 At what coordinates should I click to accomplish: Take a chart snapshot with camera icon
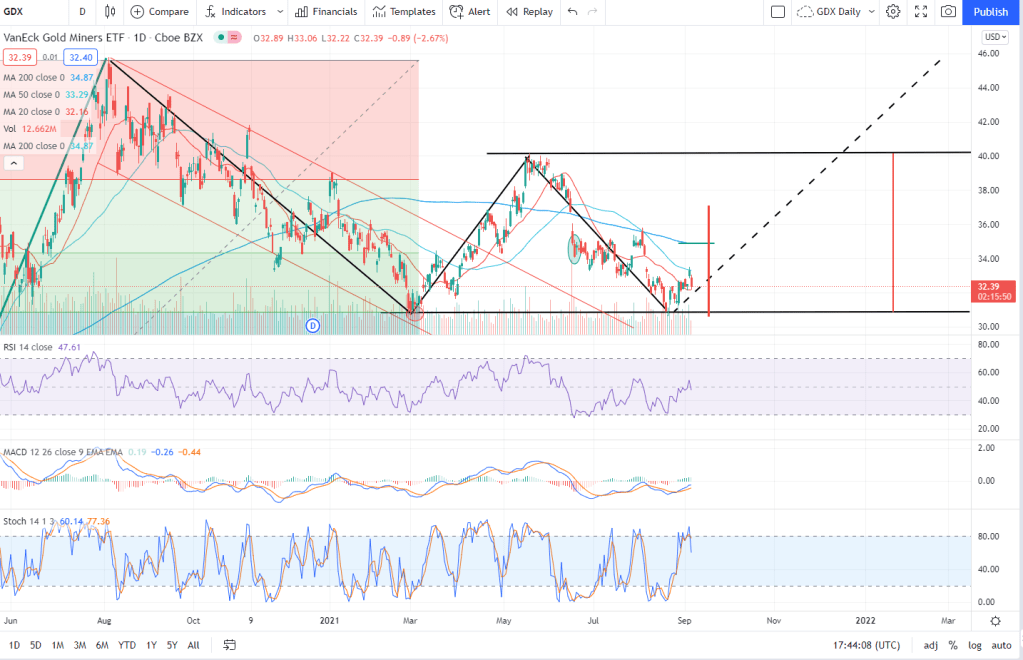pyautogui.click(x=947, y=12)
